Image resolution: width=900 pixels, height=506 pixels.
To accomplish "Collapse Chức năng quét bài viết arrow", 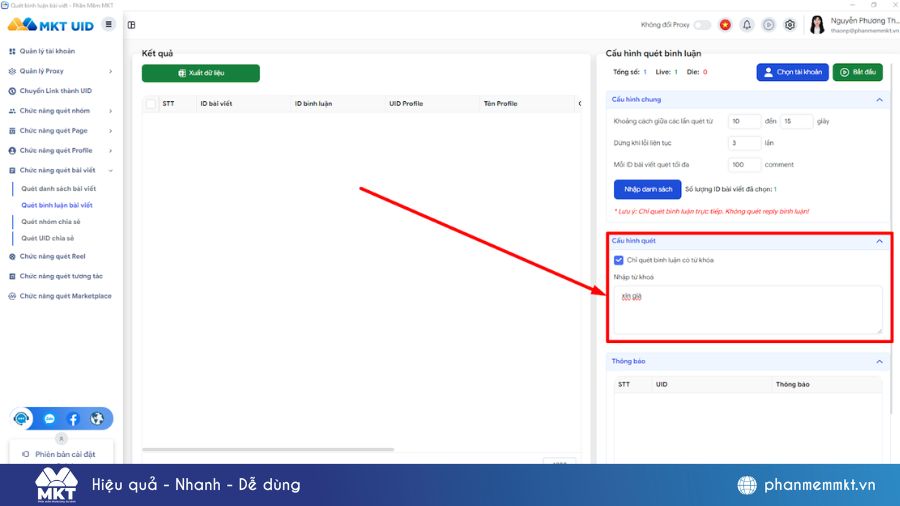I will [x=111, y=170].
